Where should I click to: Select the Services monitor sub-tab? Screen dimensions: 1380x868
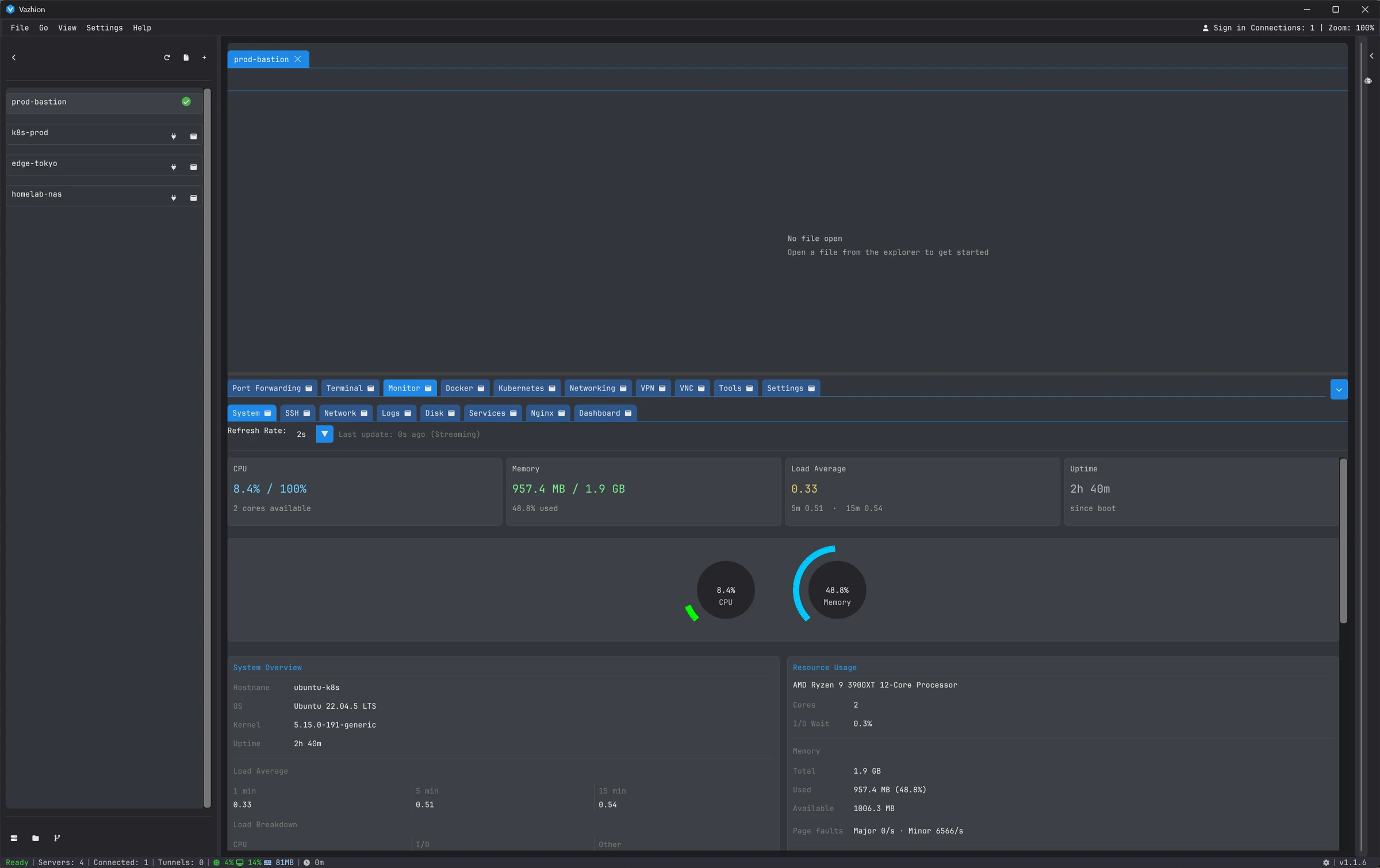(492, 413)
